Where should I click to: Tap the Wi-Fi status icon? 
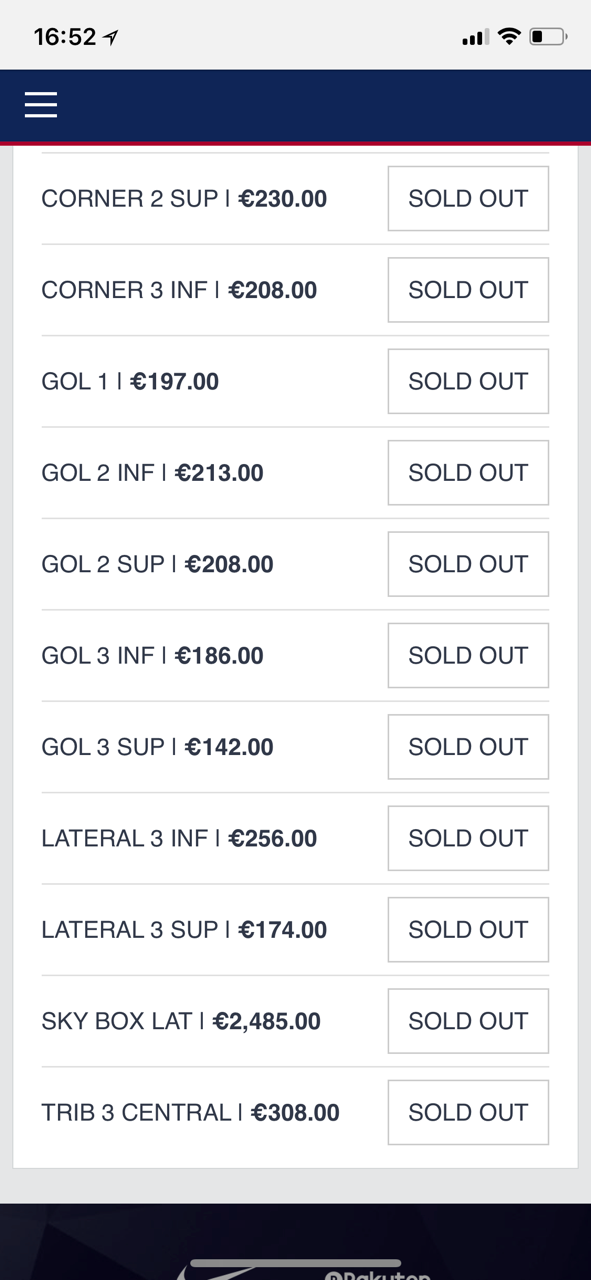(x=509, y=37)
